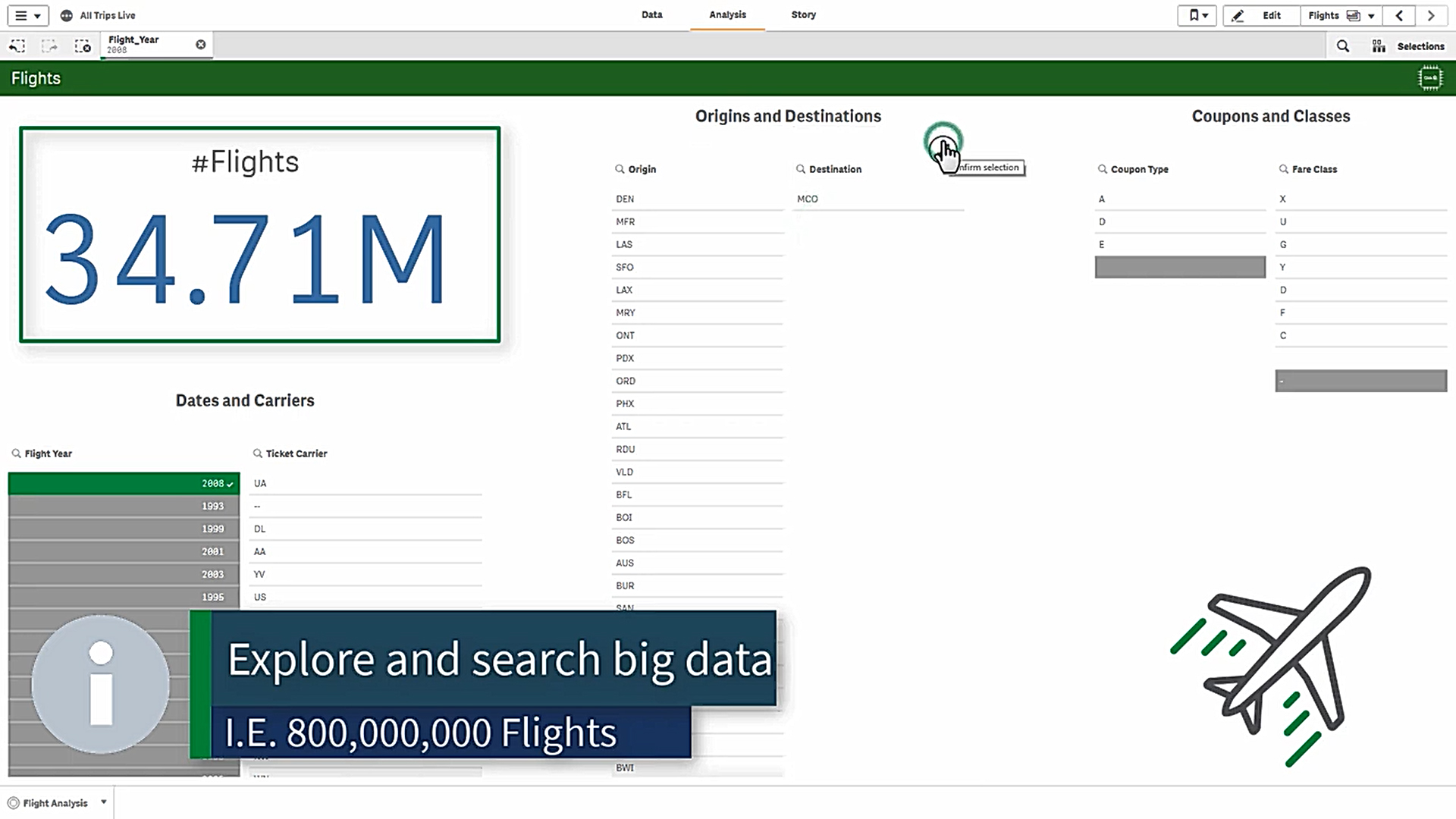Click the All Trips Live app globe icon
This screenshot has width=1456, height=819.
click(67, 15)
